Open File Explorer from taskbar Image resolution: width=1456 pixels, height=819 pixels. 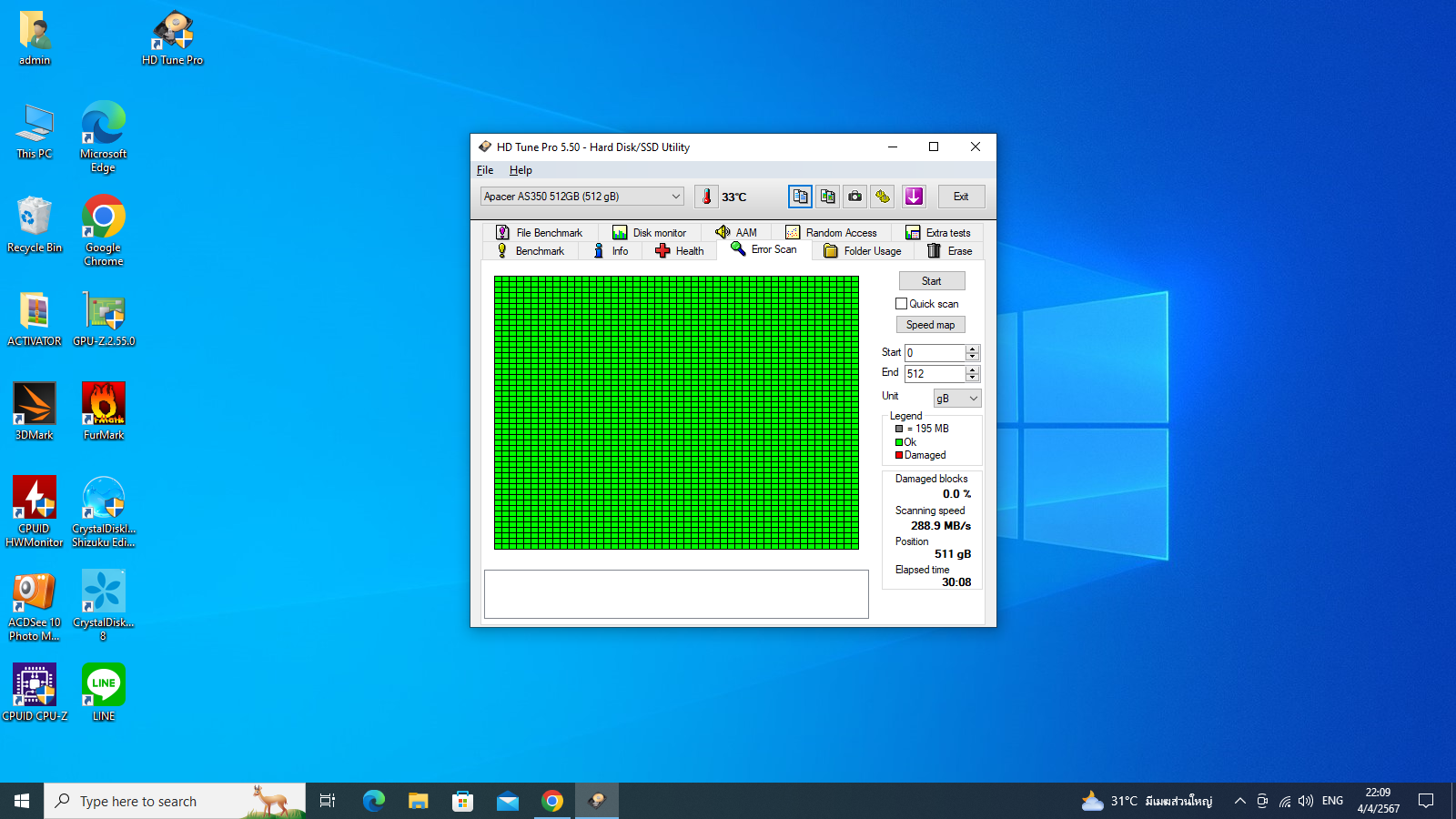pyautogui.click(x=418, y=801)
